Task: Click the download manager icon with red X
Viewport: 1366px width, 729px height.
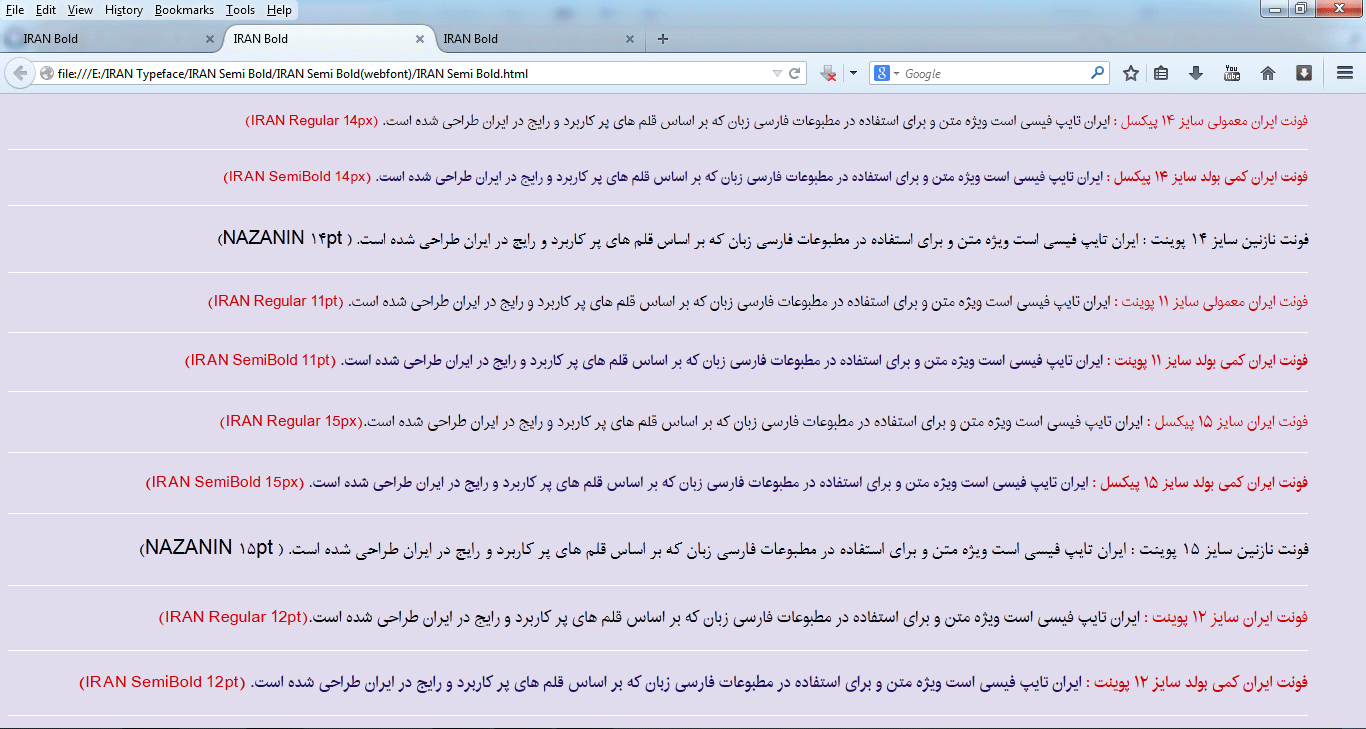Action: [x=828, y=73]
